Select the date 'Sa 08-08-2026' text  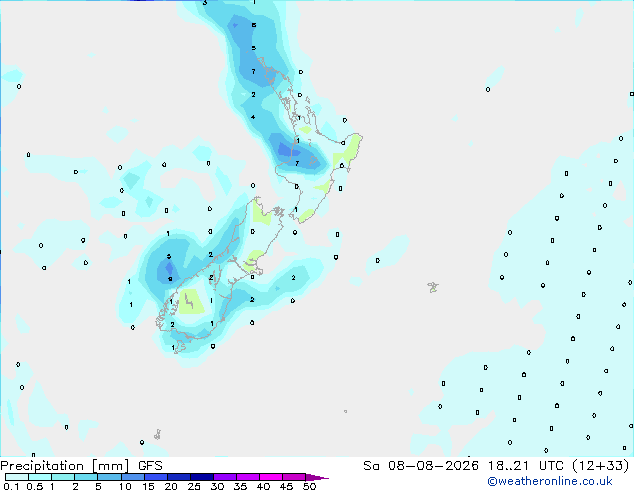pos(421,466)
